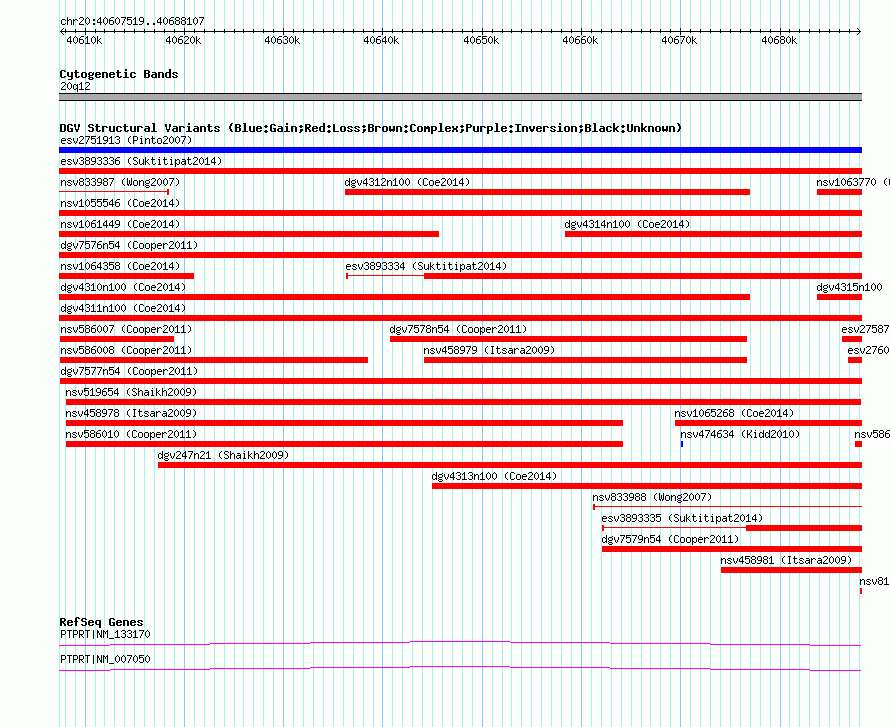Open the dgv4313n100 (Coe2014) variant label
The width and height of the screenshot is (890, 727).
(494, 476)
